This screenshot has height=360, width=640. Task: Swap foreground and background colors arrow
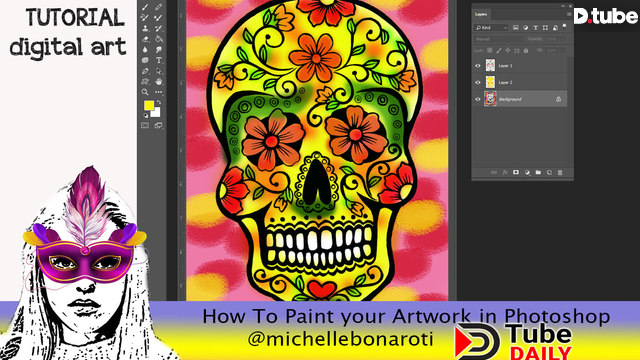click(x=159, y=102)
